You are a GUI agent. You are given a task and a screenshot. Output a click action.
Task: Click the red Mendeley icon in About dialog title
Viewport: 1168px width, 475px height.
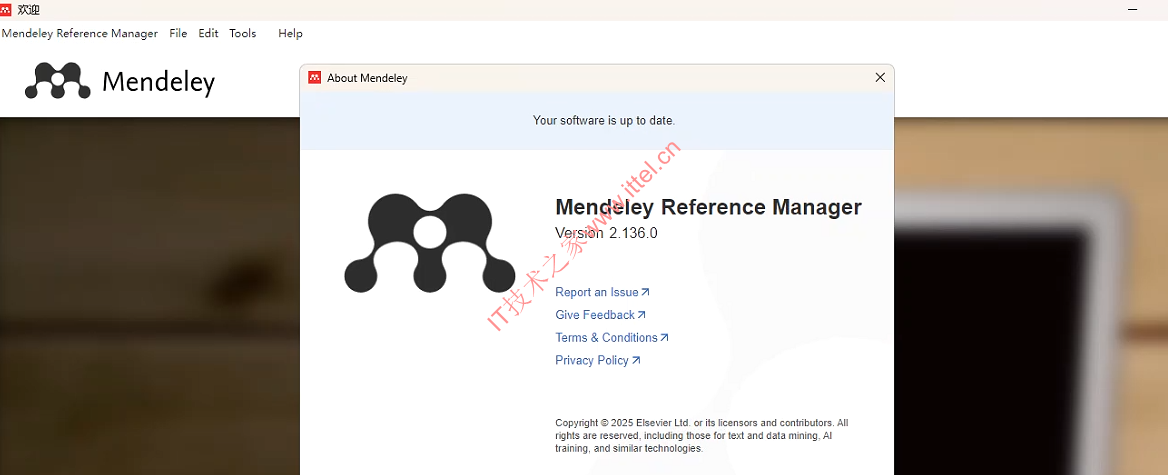(x=314, y=77)
